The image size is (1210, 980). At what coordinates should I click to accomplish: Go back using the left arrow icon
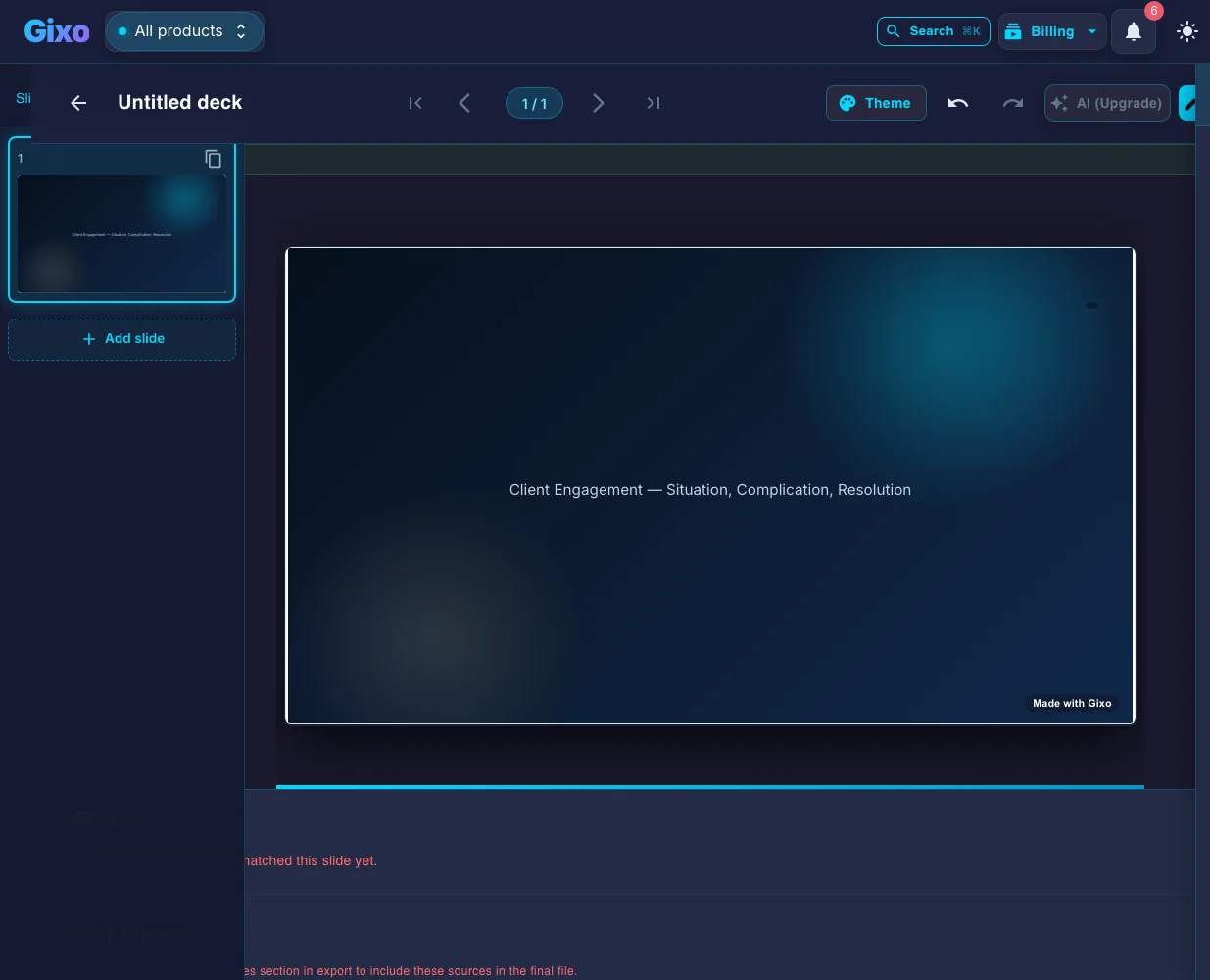click(78, 103)
